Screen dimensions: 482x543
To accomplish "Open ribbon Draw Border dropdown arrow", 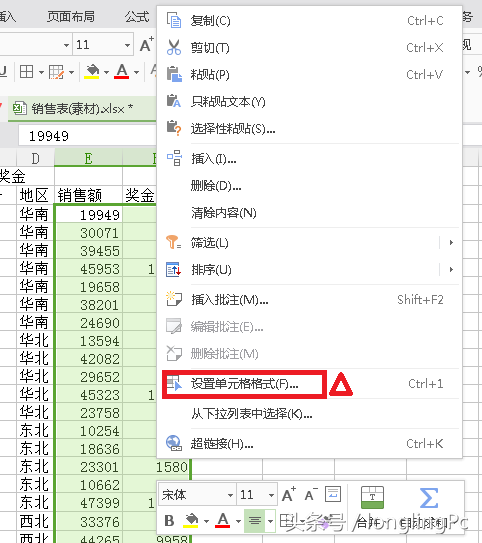I will [71, 72].
